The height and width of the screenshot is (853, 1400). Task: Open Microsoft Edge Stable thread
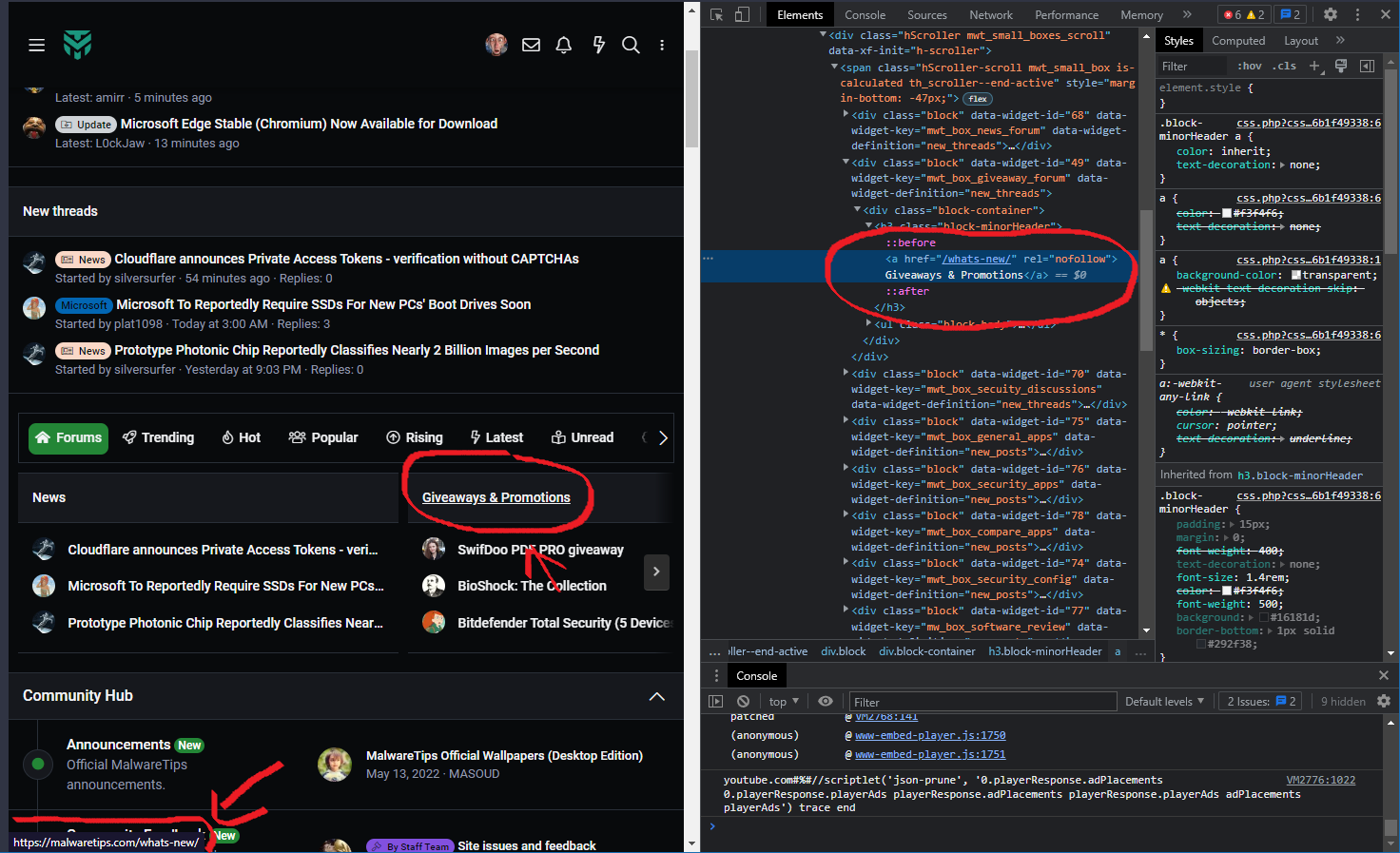309,124
